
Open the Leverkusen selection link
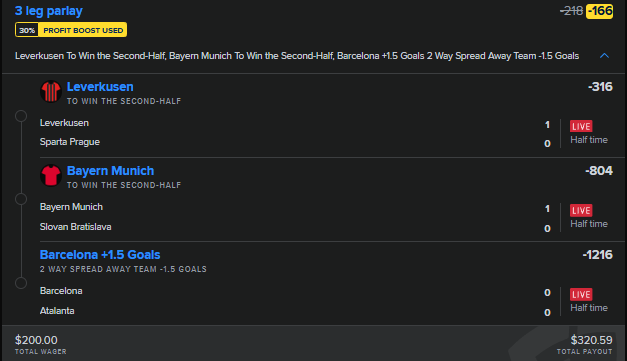(100, 87)
